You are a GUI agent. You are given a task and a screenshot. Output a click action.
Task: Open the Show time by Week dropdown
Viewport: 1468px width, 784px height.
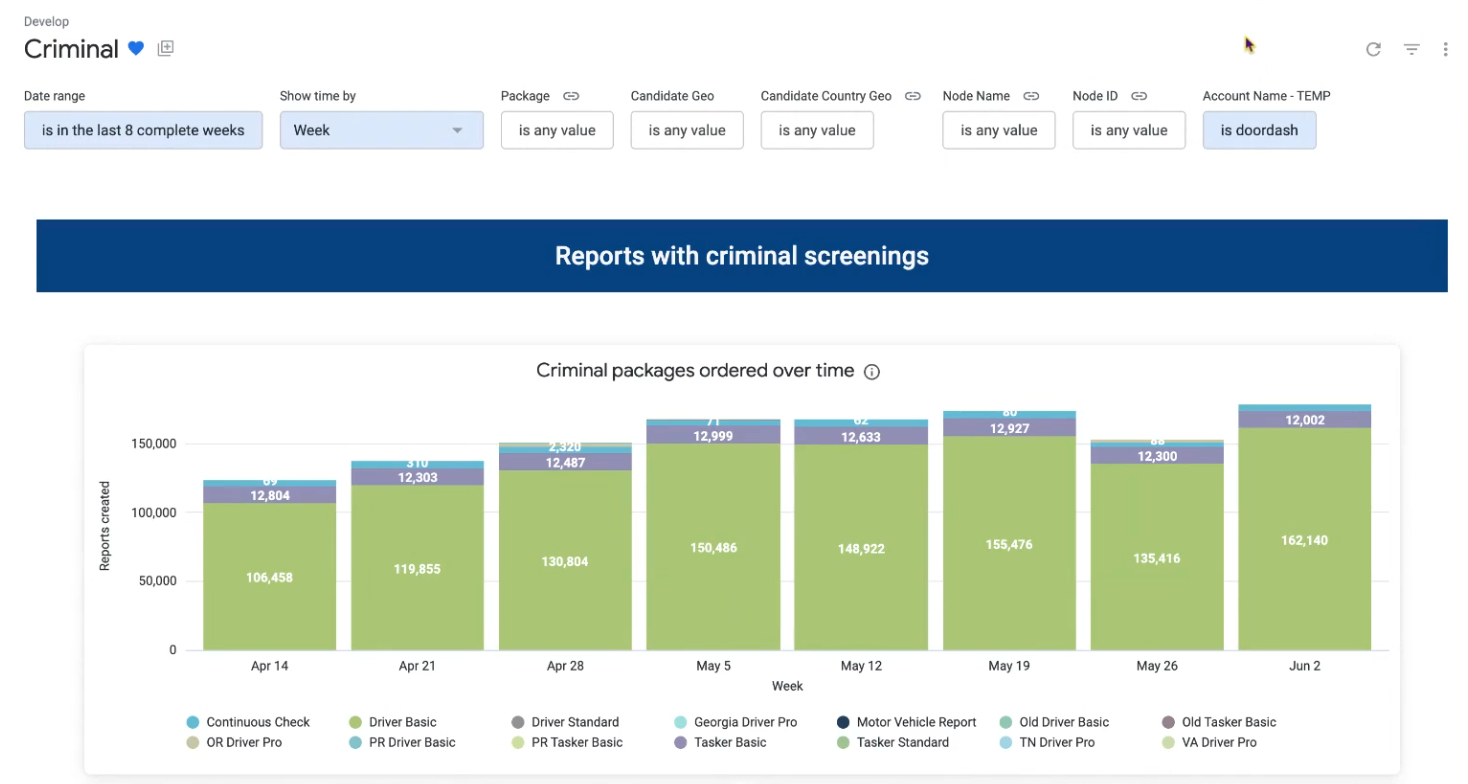tap(381, 130)
